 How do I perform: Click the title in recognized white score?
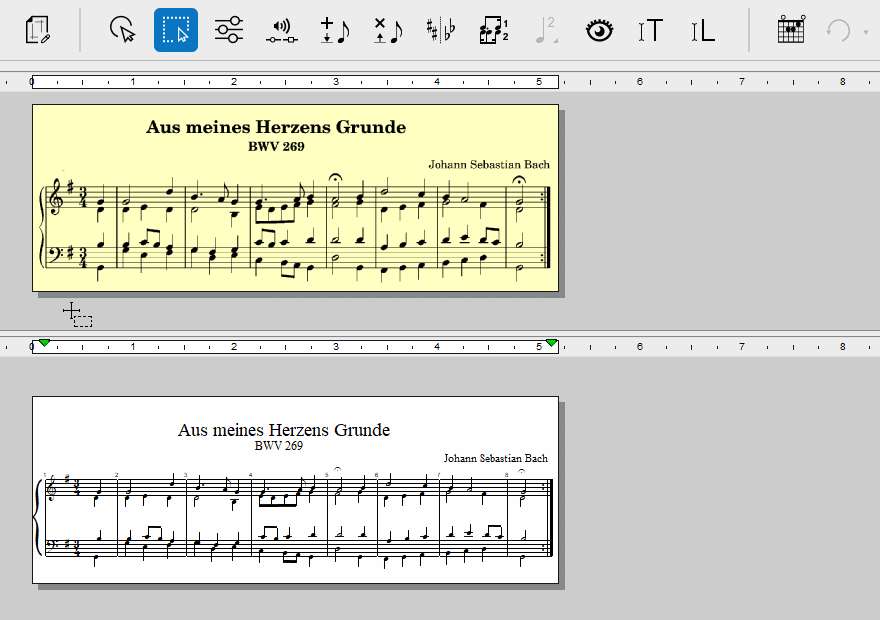pos(284,430)
